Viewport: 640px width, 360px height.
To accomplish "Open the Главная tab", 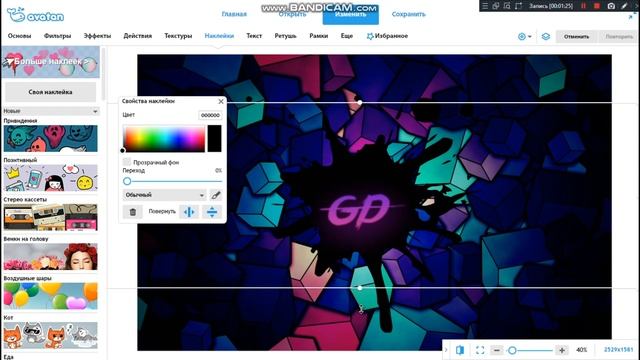I will point(234,14).
